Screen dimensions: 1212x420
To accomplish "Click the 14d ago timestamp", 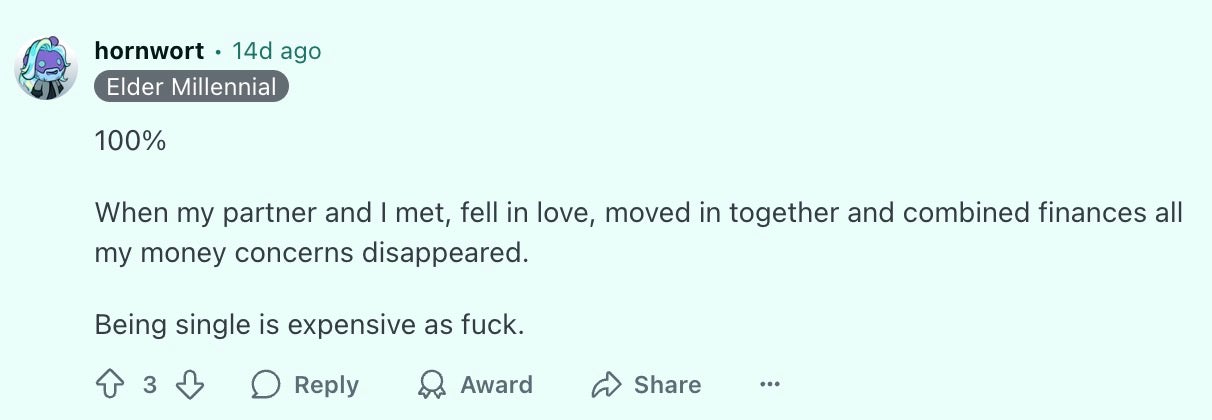I will [x=277, y=50].
